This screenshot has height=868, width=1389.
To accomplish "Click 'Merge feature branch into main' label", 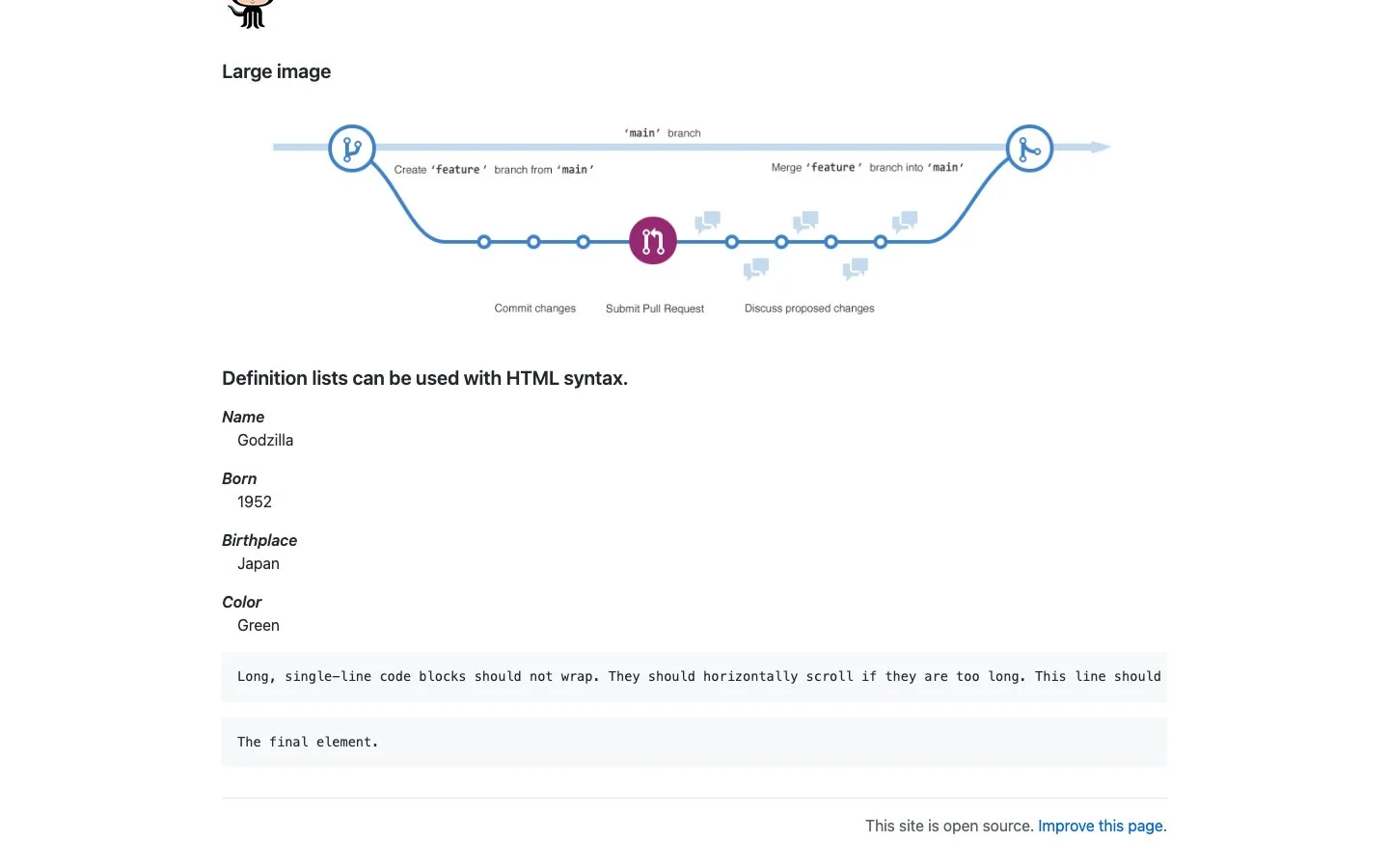I will (867, 168).
